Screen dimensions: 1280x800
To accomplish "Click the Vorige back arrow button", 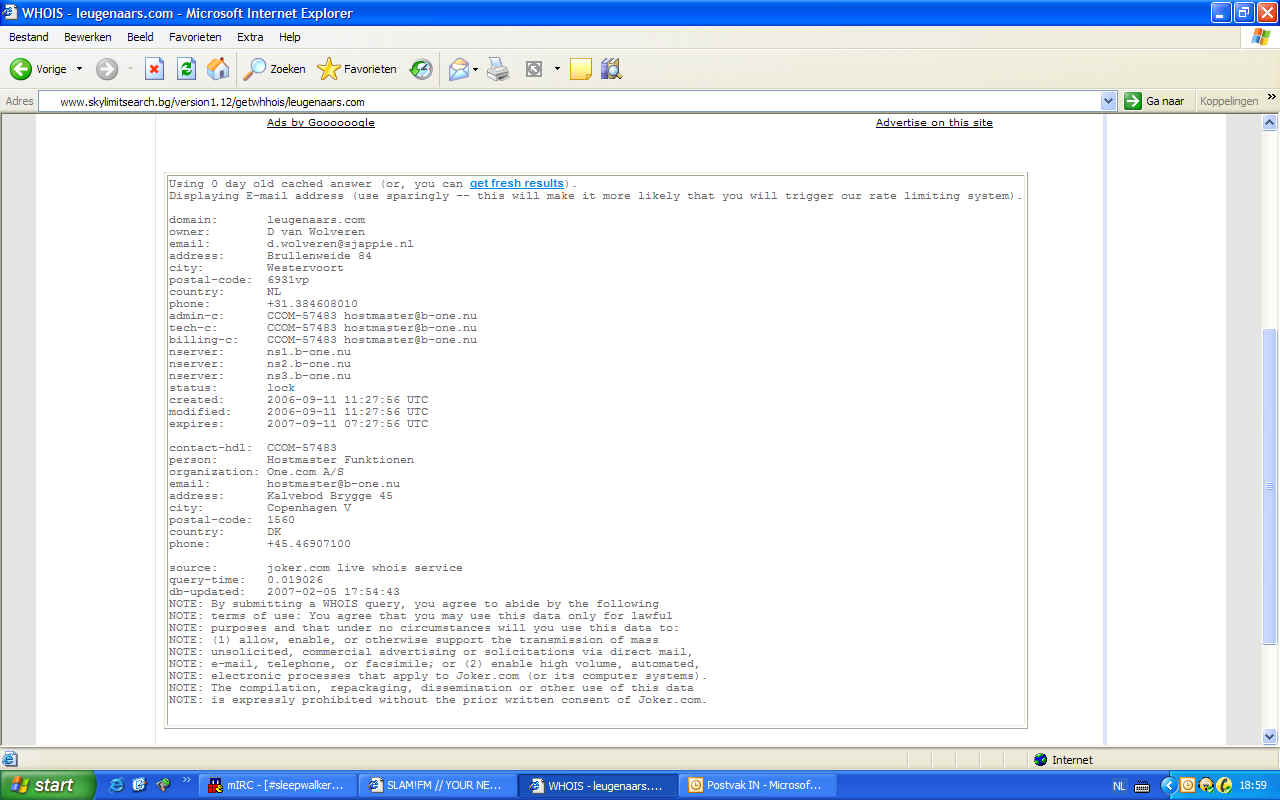I will click(38, 69).
